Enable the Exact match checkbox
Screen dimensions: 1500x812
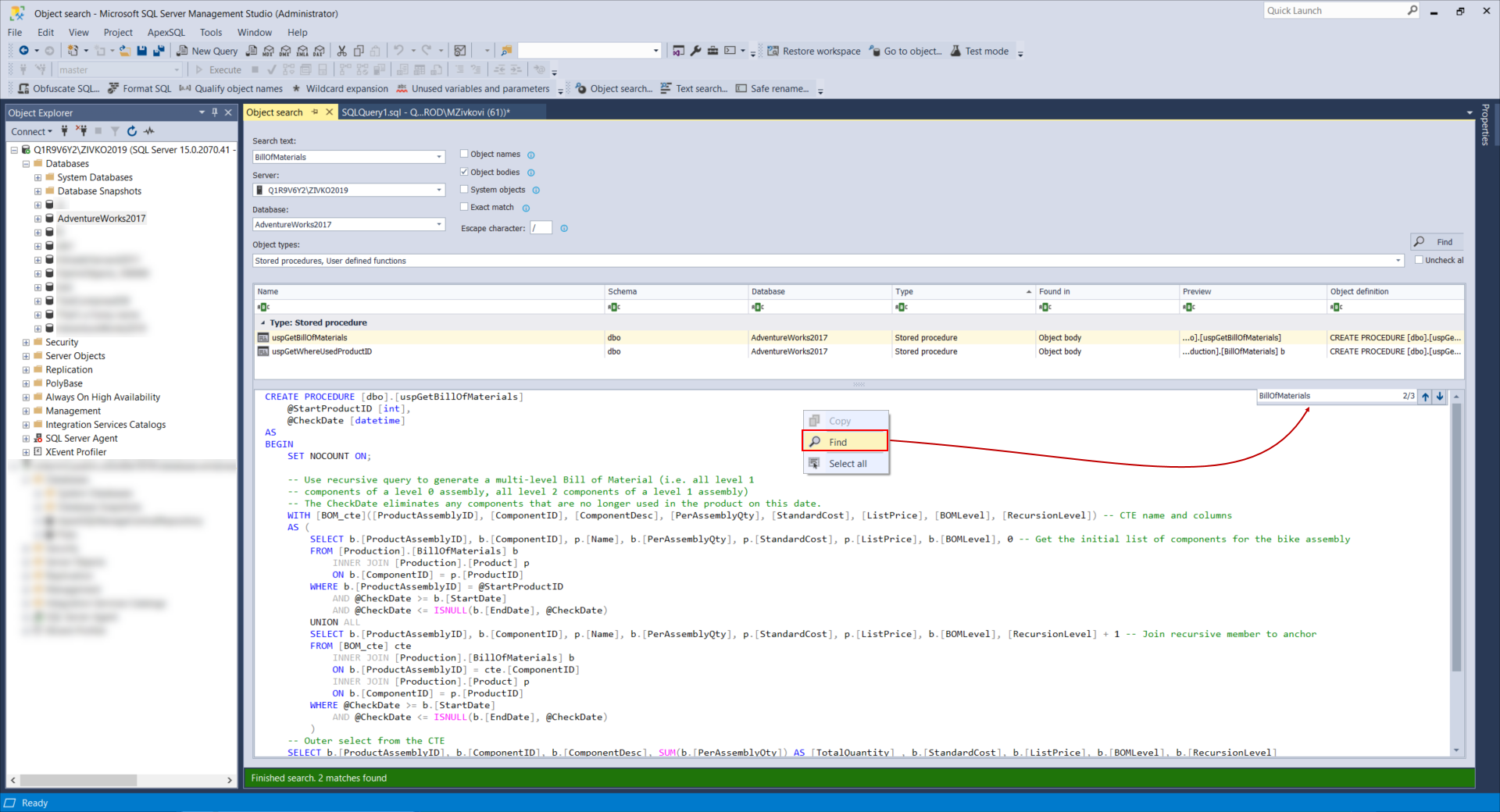point(464,207)
